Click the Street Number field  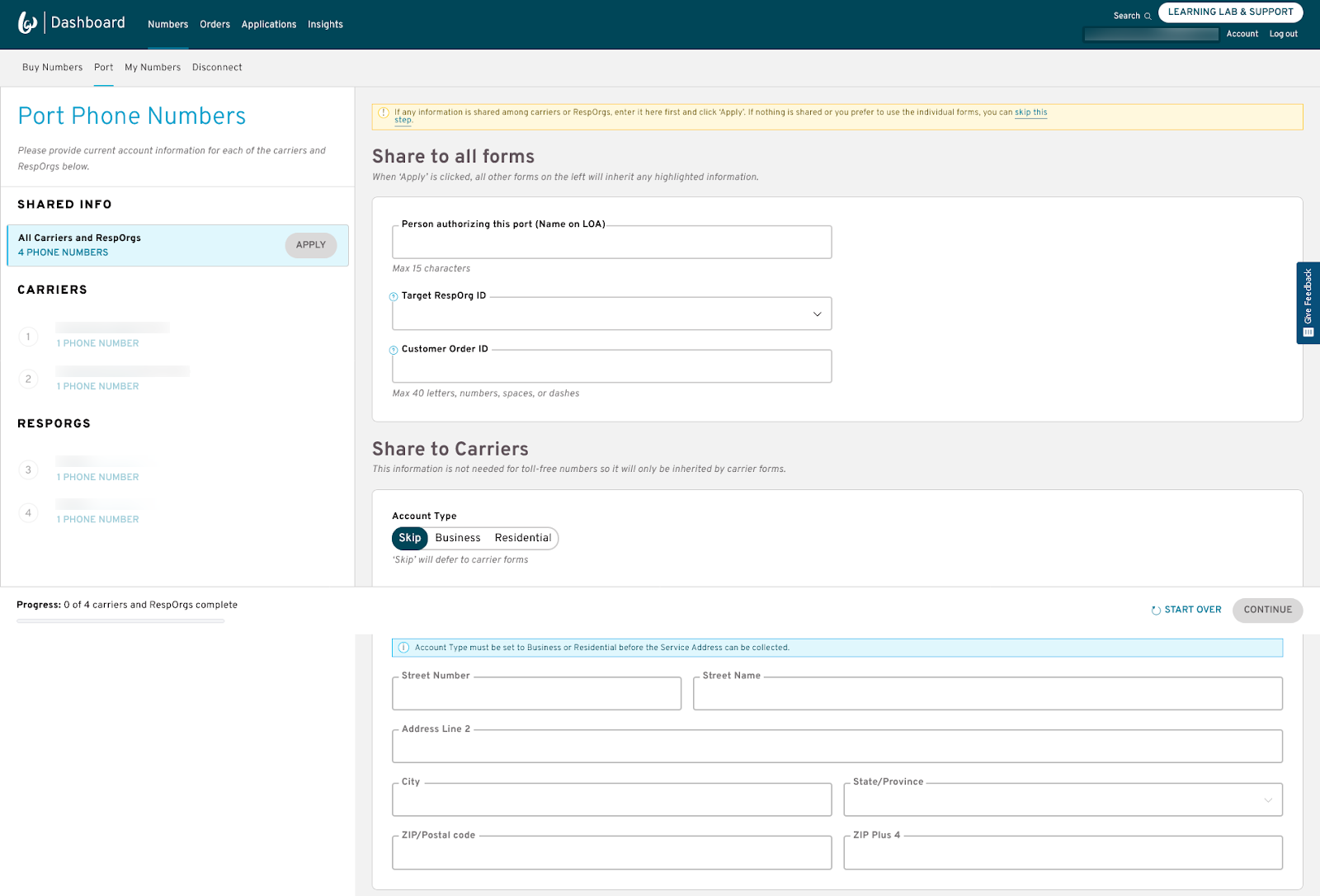(537, 694)
